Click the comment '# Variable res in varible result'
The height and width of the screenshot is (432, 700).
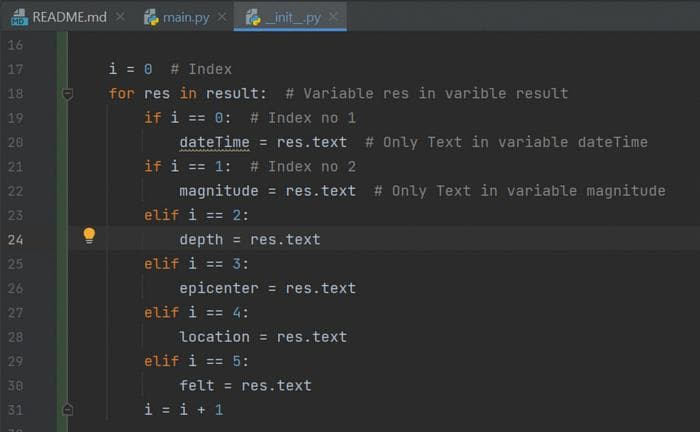427,93
